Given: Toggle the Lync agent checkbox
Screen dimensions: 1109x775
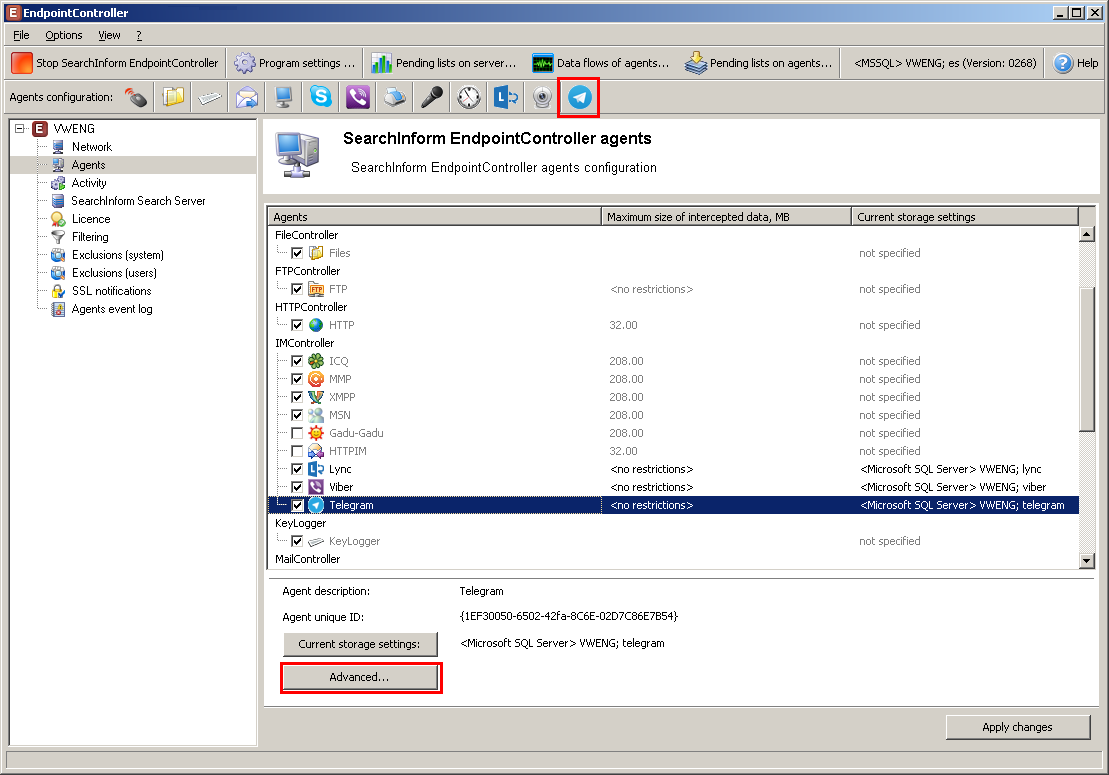Looking at the screenshot, I should [297, 470].
